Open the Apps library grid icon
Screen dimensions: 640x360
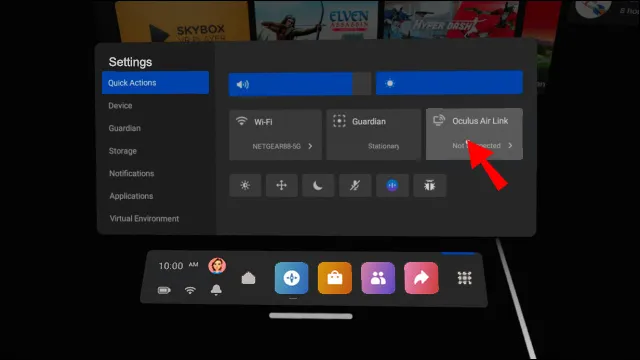coord(464,278)
